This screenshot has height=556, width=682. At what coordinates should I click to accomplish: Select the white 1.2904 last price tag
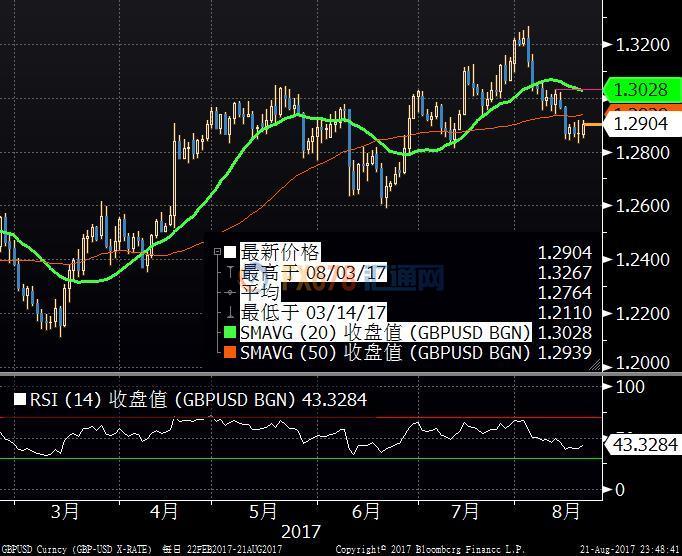click(x=640, y=125)
